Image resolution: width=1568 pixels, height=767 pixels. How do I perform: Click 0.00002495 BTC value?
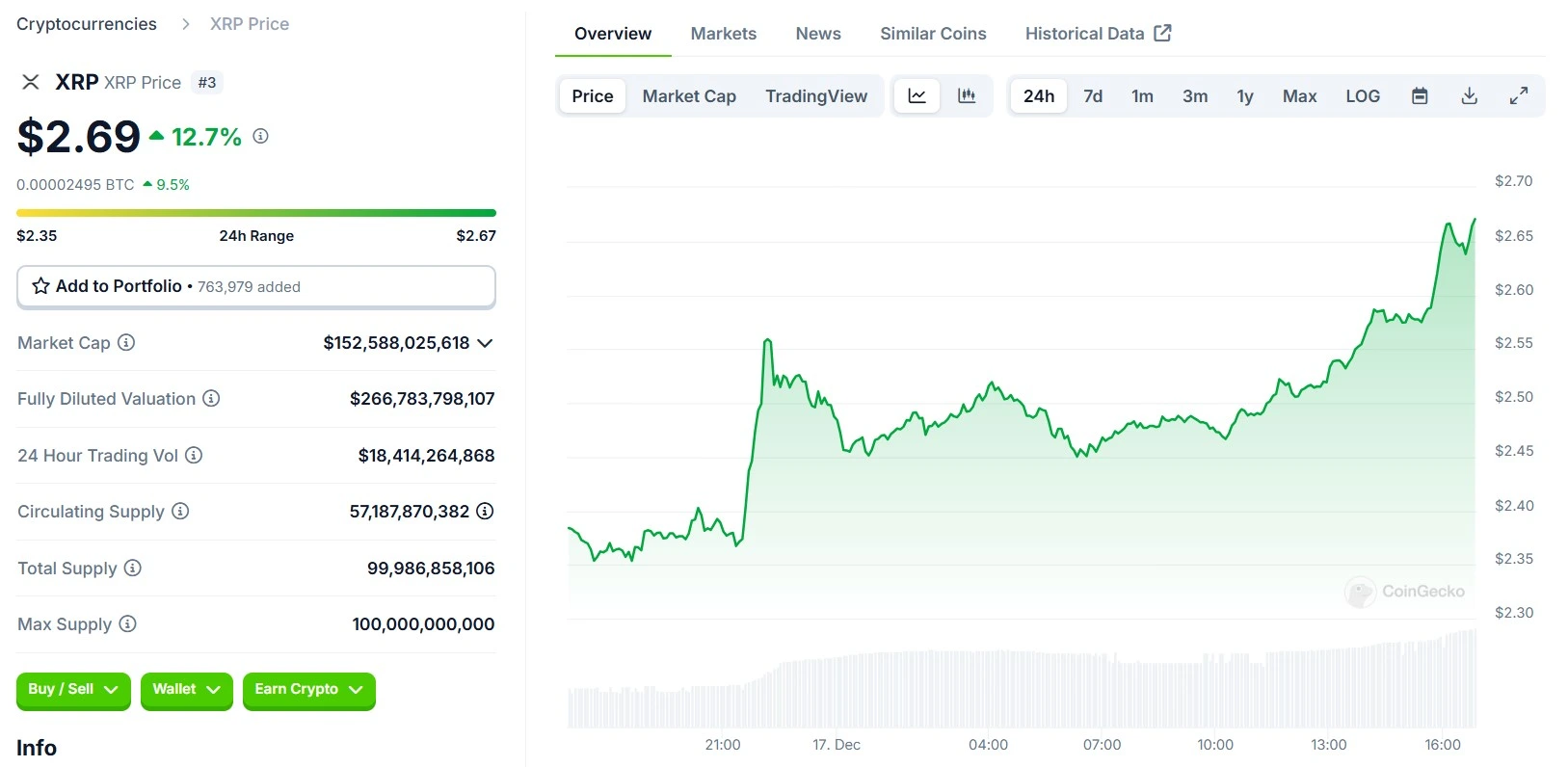click(75, 185)
